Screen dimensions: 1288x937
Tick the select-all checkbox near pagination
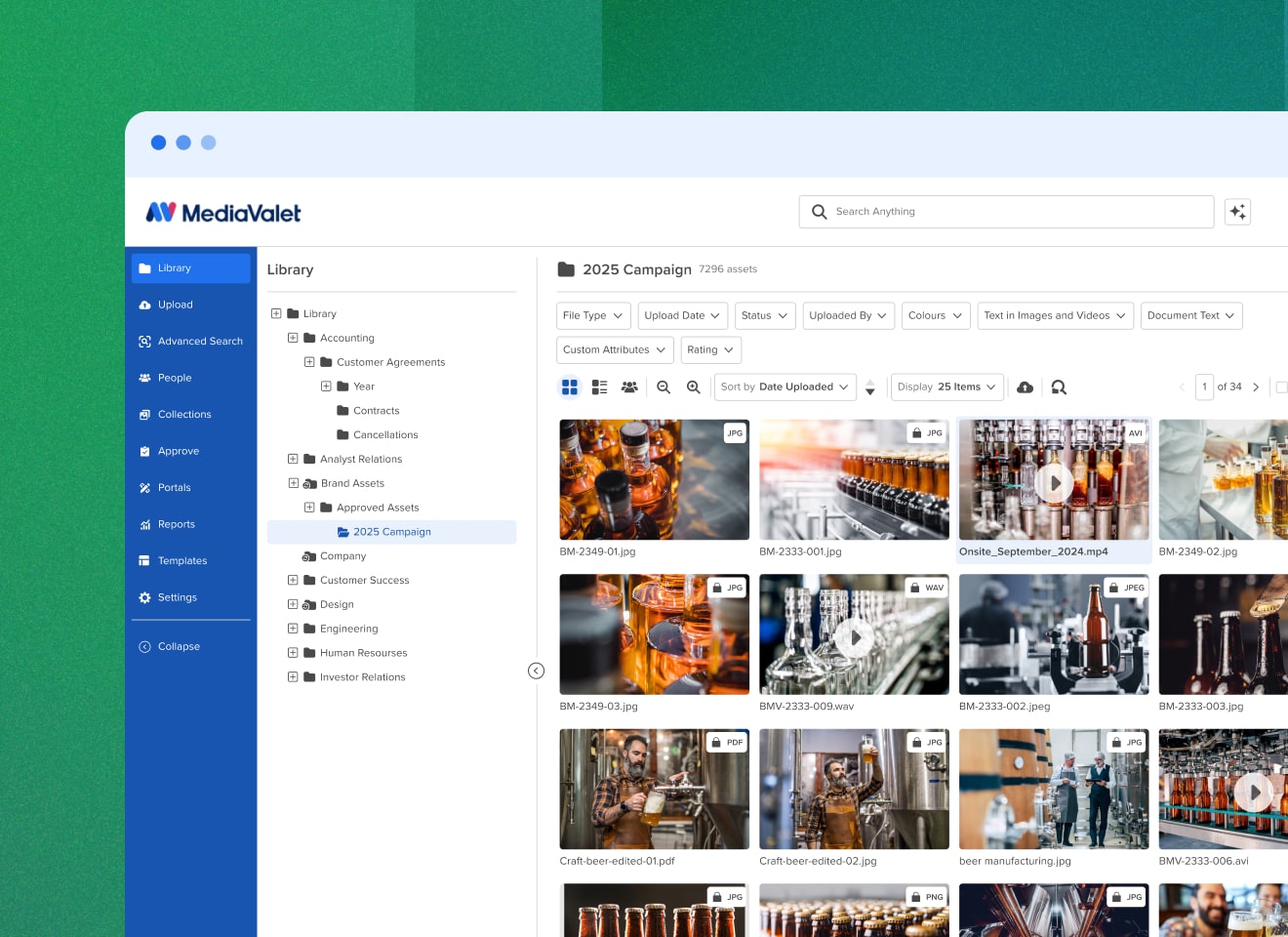(x=1282, y=387)
